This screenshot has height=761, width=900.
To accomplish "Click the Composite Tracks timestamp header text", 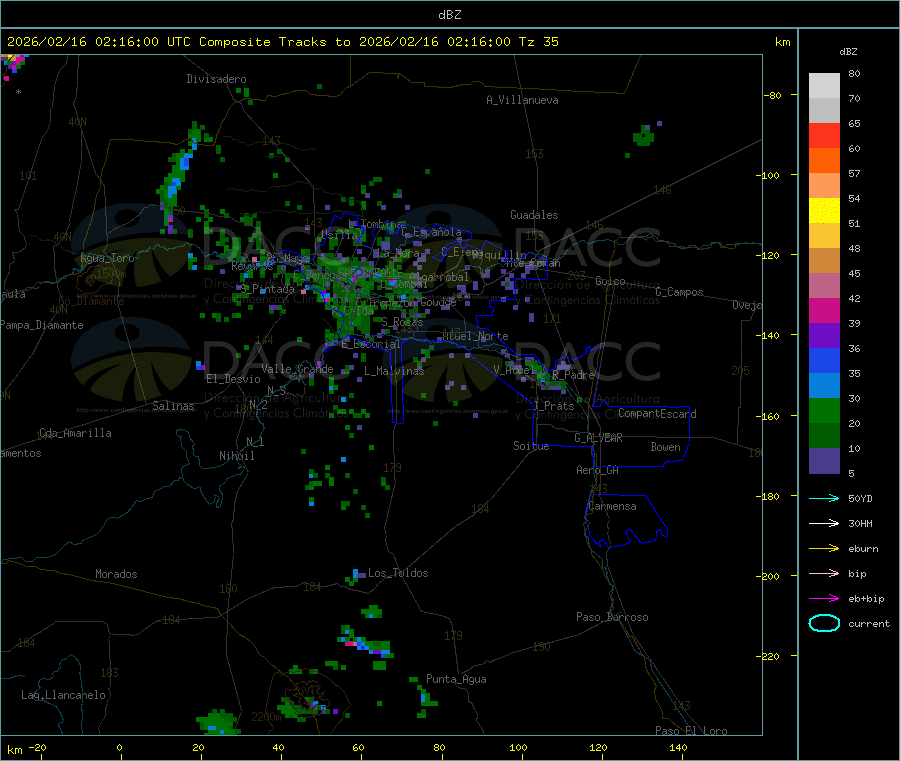I will tap(282, 41).
